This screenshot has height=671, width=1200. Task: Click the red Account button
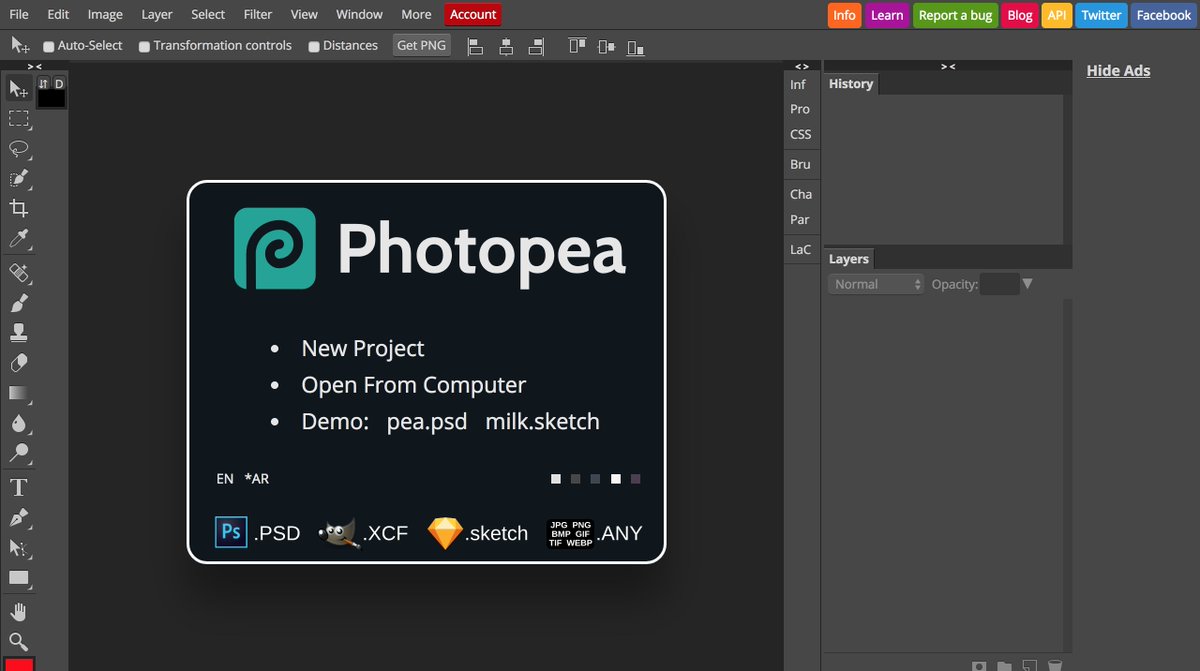coord(473,14)
